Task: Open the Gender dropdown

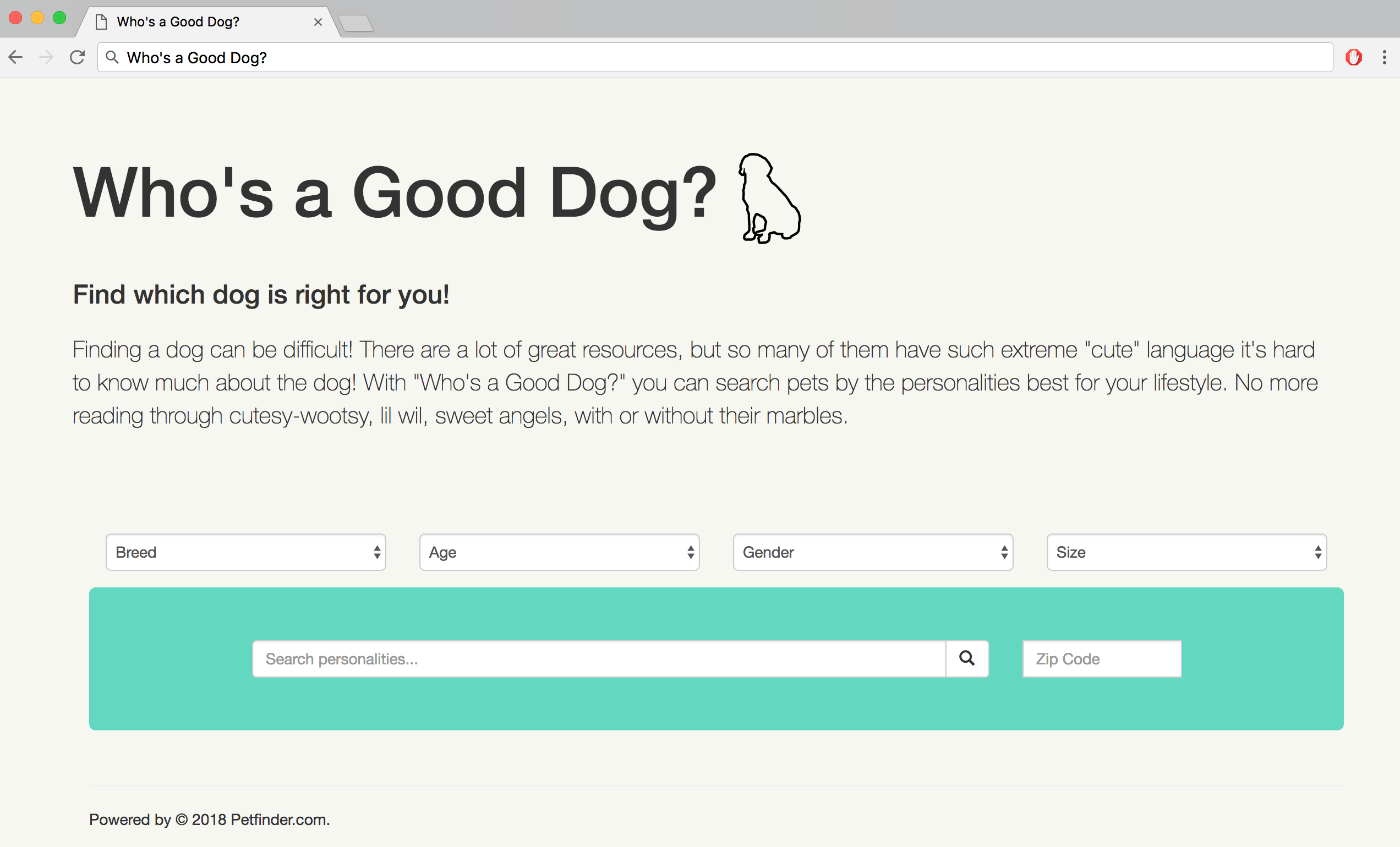Action: 873,552
